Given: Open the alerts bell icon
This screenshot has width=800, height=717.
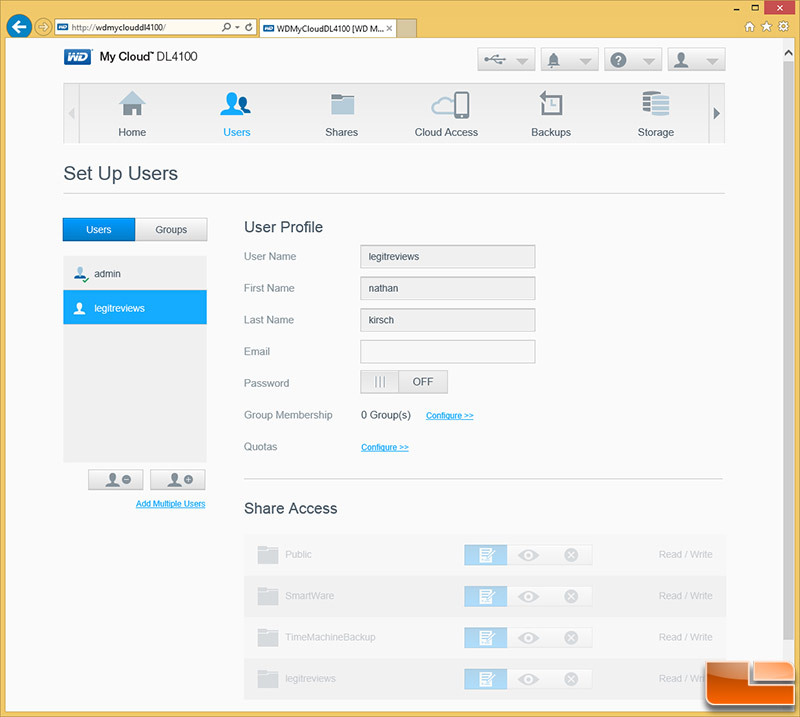Looking at the screenshot, I should pos(554,60).
